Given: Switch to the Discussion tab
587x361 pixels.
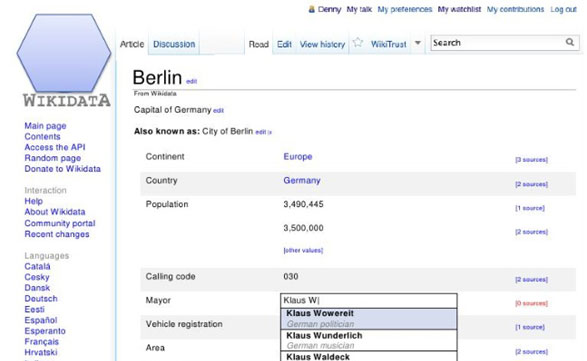Looking at the screenshot, I should click(174, 44).
